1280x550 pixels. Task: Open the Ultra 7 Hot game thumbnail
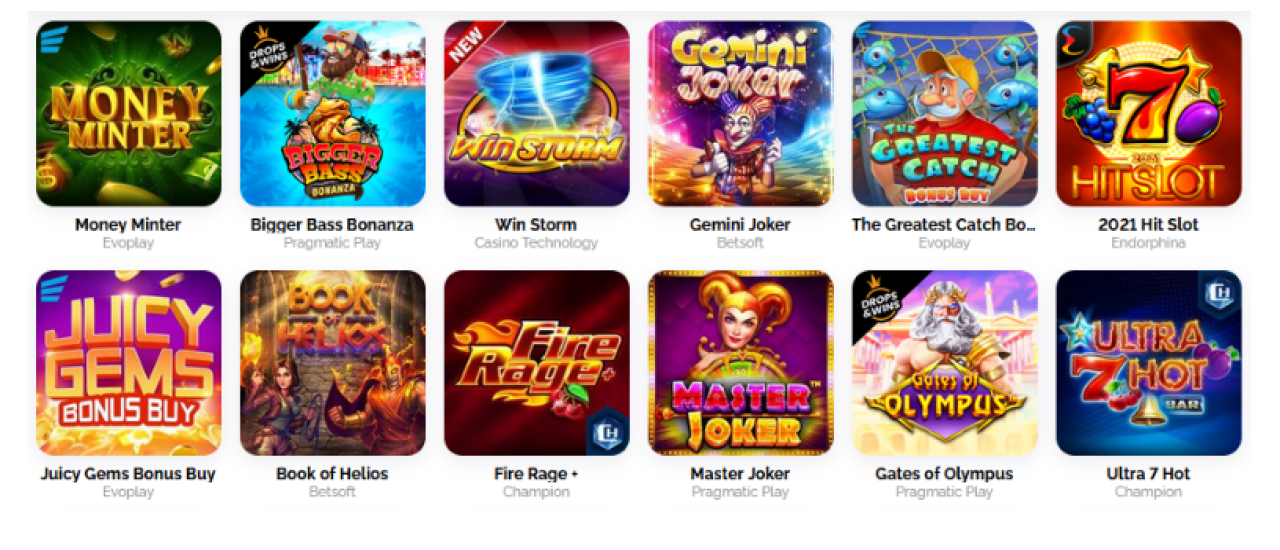1149,363
